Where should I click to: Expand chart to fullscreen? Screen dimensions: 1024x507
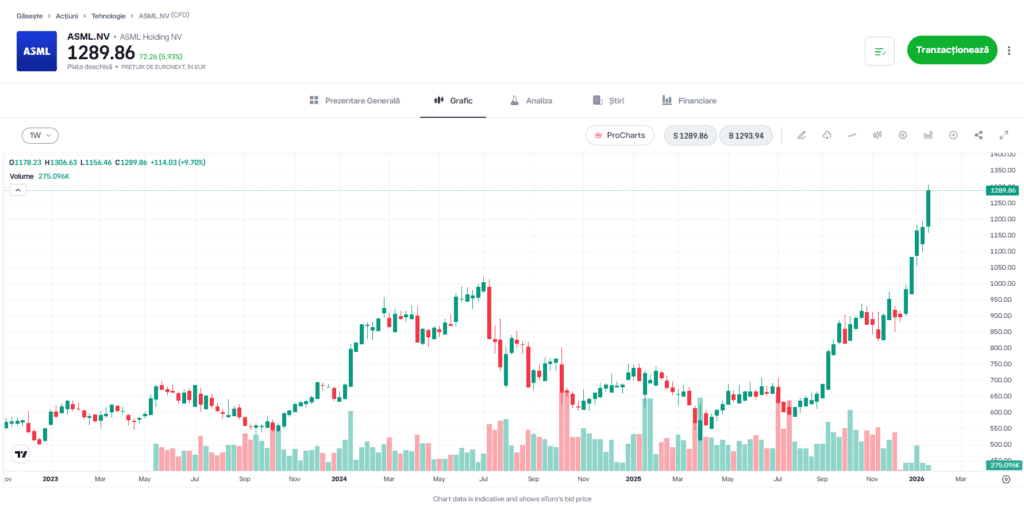1003,135
